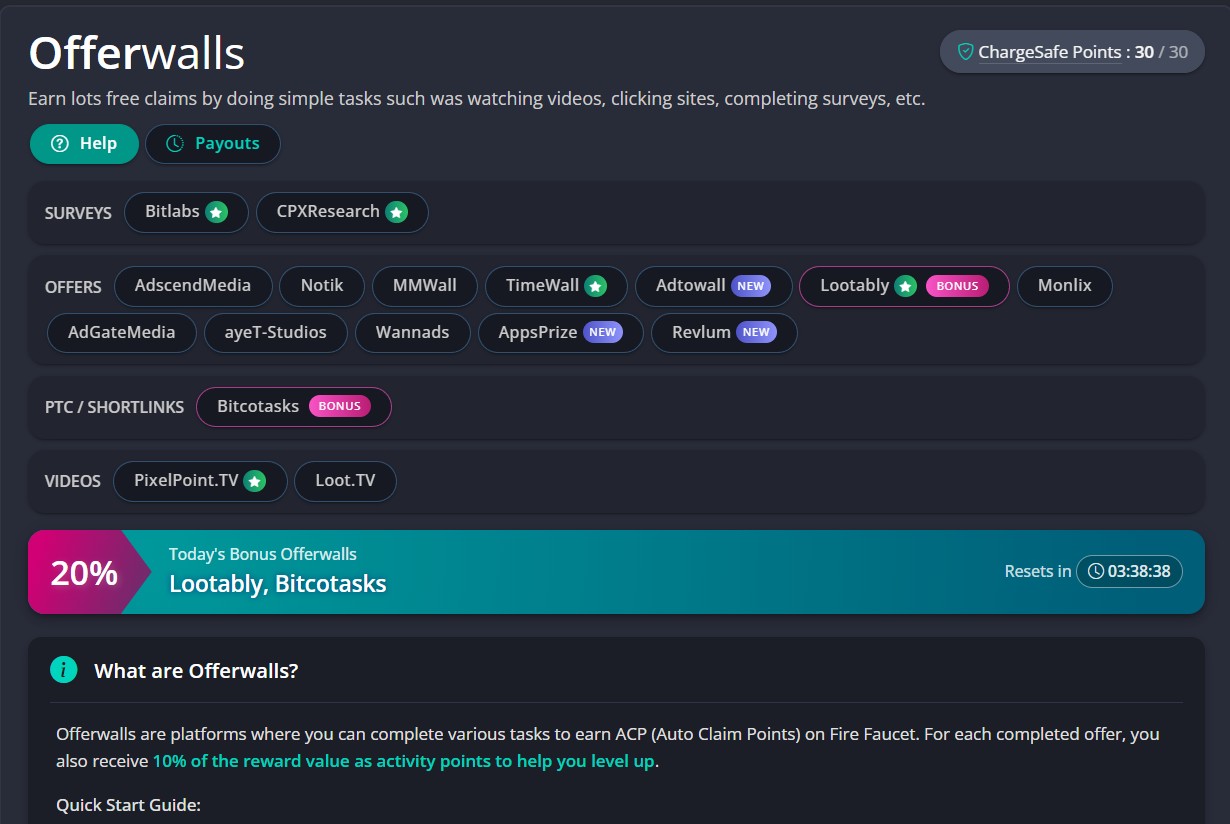Viewport: 1230px width, 824px height.
Task: Click the green star on TimeWall
Action: click(x=596, y=286)
